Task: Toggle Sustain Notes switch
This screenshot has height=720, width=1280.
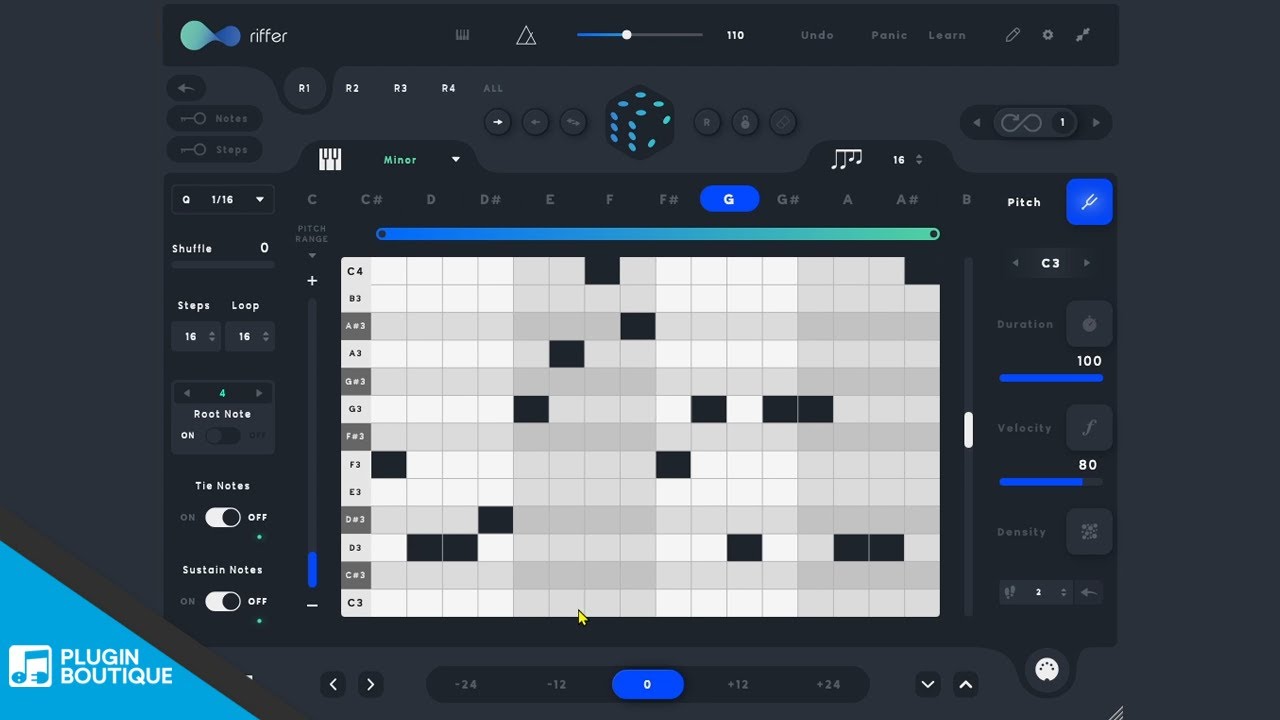Action: (x=223, y=601)
